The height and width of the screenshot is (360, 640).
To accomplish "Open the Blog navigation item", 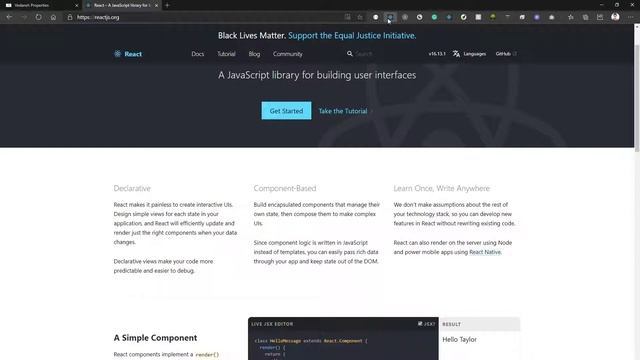I will point(254,54).
